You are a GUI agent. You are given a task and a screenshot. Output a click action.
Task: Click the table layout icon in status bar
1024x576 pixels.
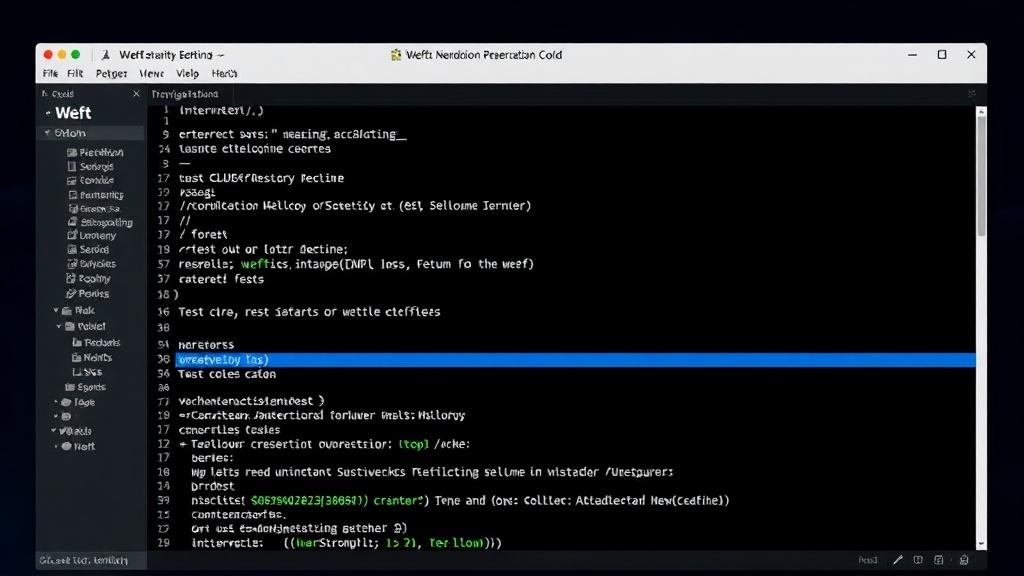pos(938,560)
